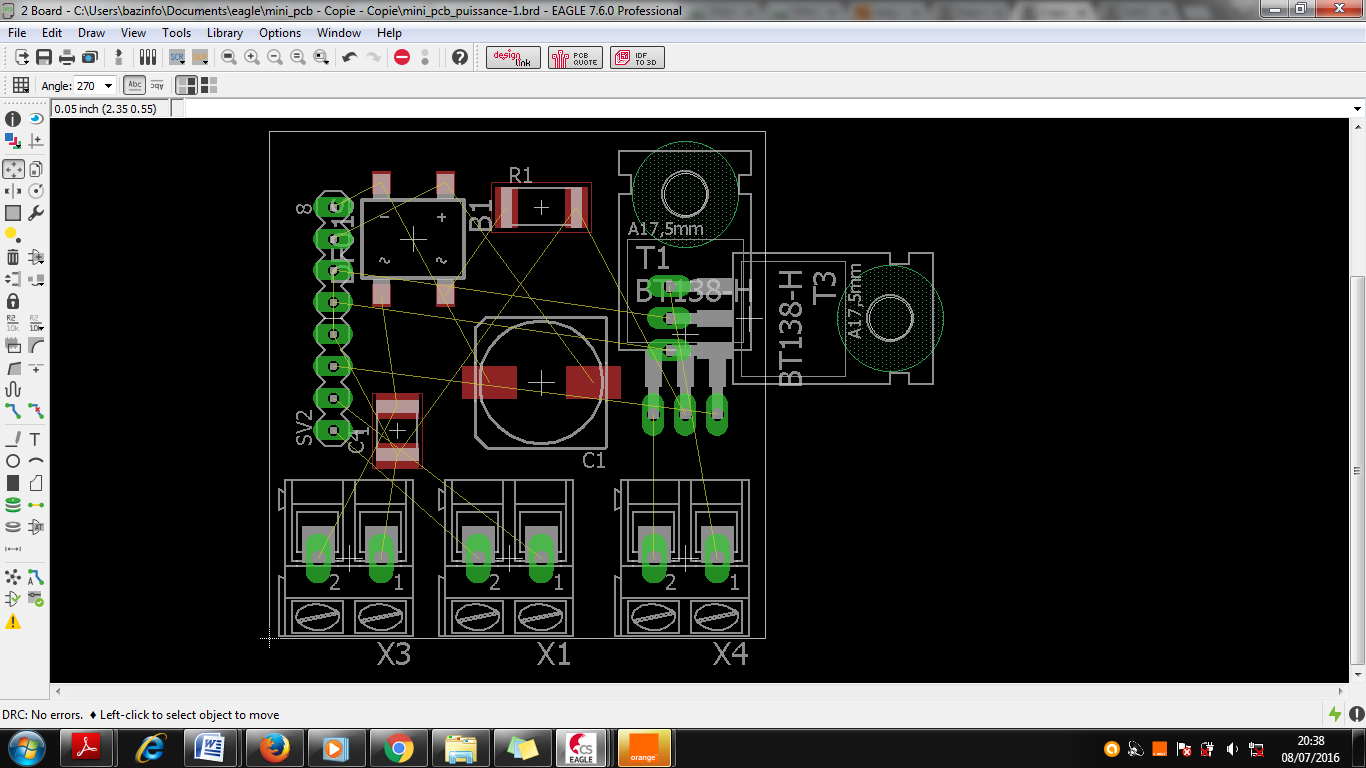Toggle the alternate grid layout button
The width and height of the screenshot is (1366, 768).
[x=209, y=86]
